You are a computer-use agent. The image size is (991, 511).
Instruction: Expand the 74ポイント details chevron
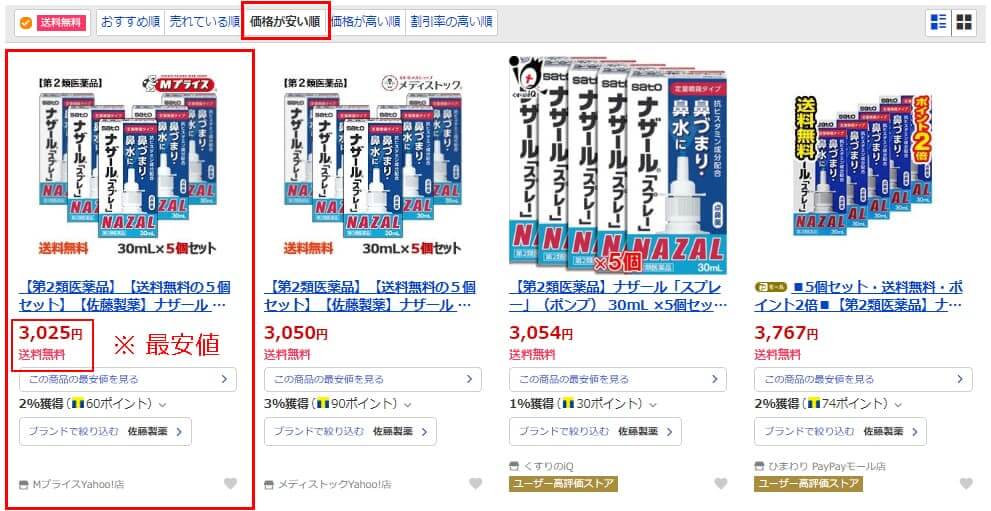pos(898,404)
